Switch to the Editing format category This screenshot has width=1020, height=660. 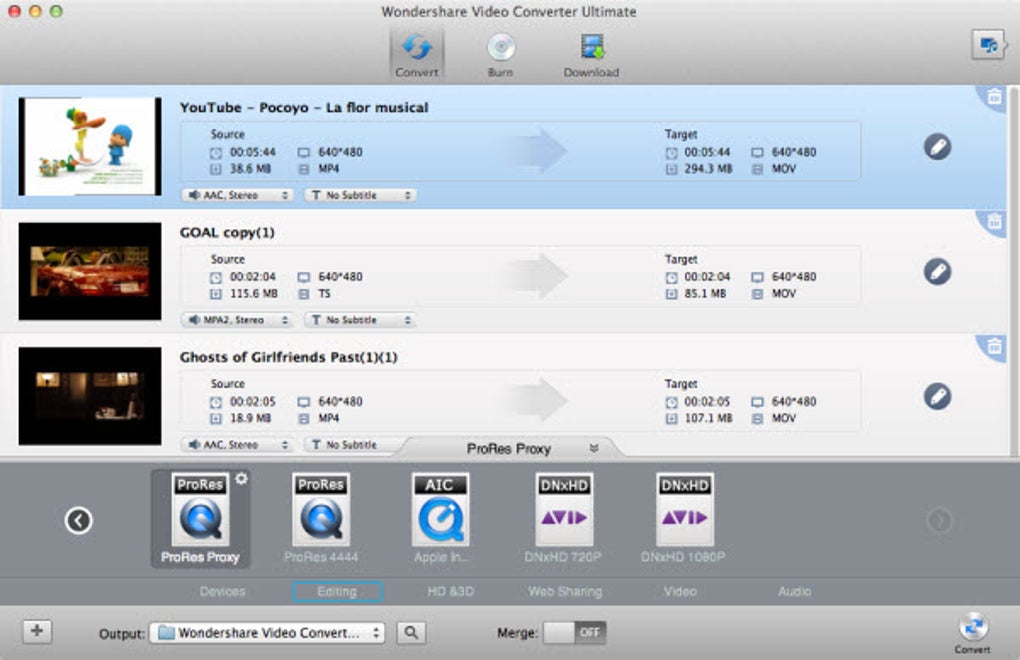coord(337,592)
